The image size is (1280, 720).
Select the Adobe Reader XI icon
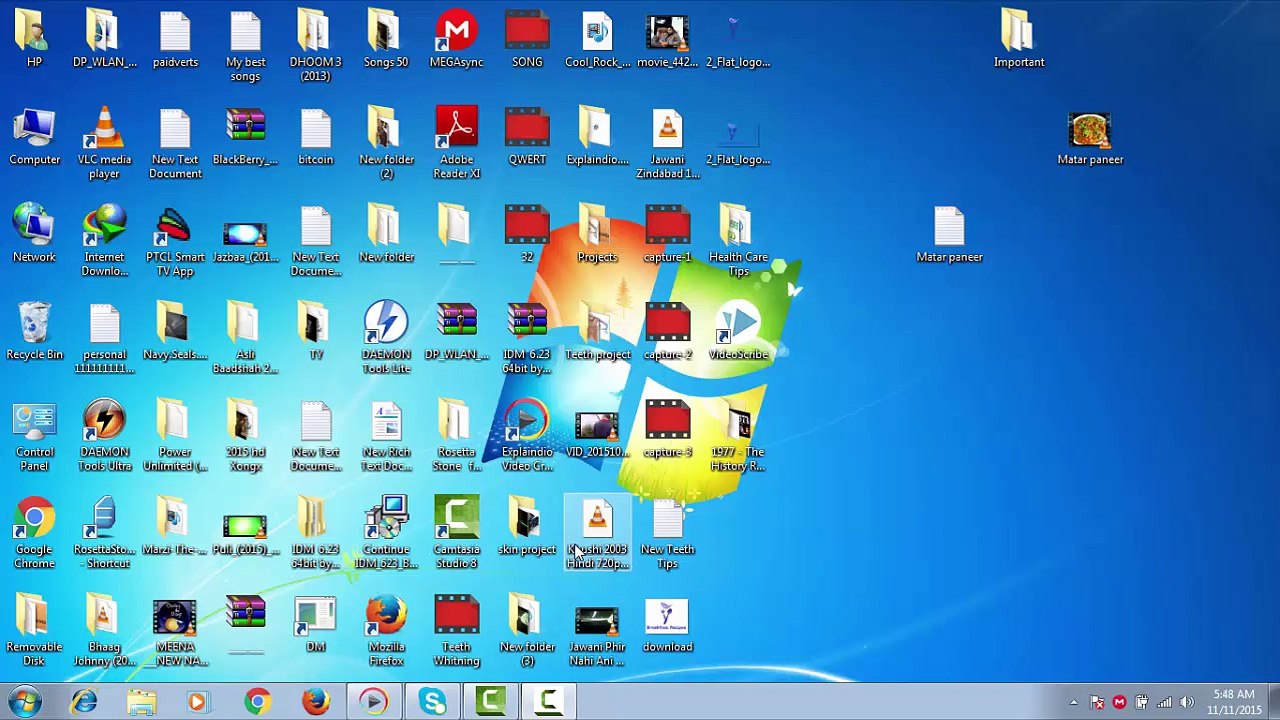[457, 144]
